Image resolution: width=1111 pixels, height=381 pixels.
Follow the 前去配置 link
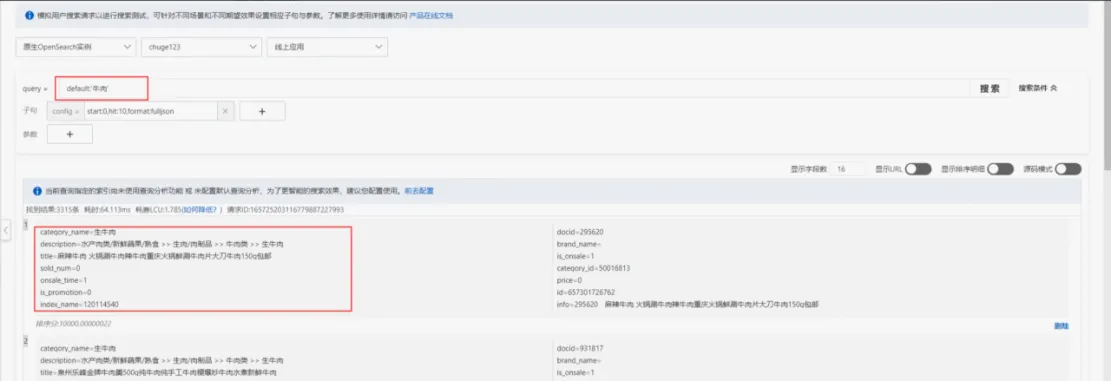419,190
